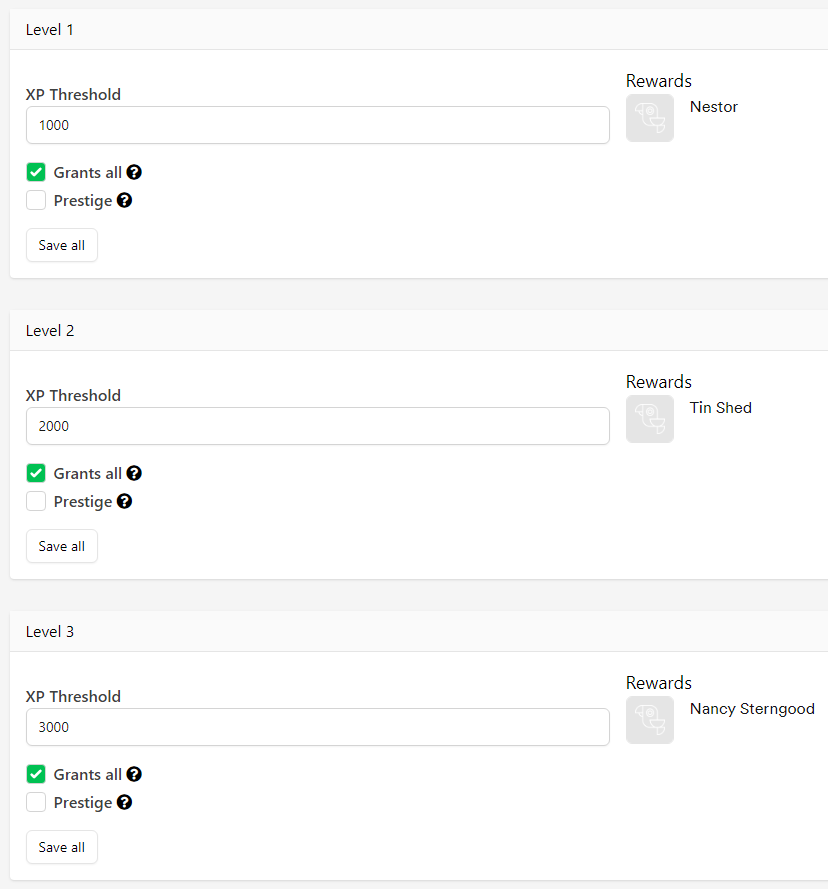Click the Nancy Sterngood reward image icon
828x889 pixels.
click(650, 720)
